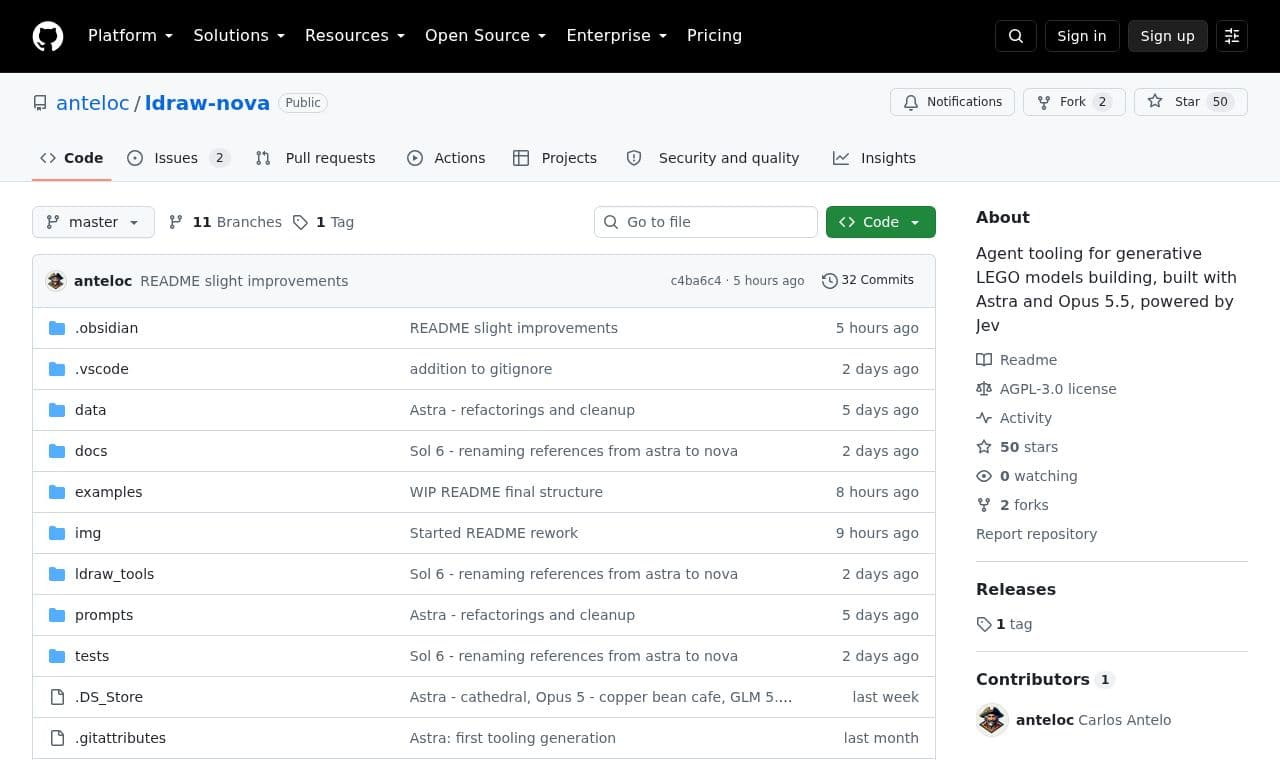The width and height of the screenshot is (1280, 760).
Task: Switch to the Insights tab
Action: pos(874,158)
